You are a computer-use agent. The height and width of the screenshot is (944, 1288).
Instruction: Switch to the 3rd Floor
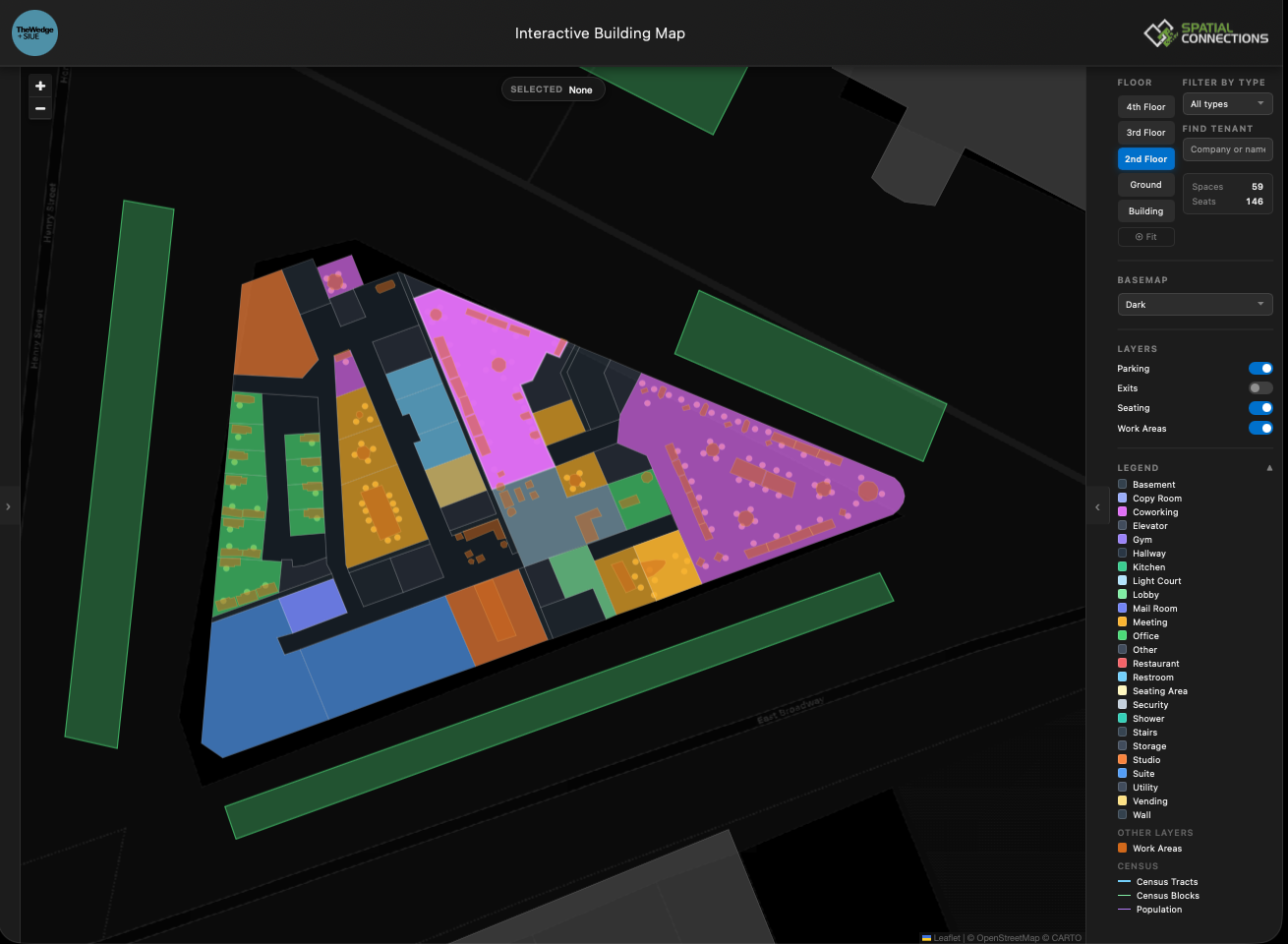(1145, 132)
